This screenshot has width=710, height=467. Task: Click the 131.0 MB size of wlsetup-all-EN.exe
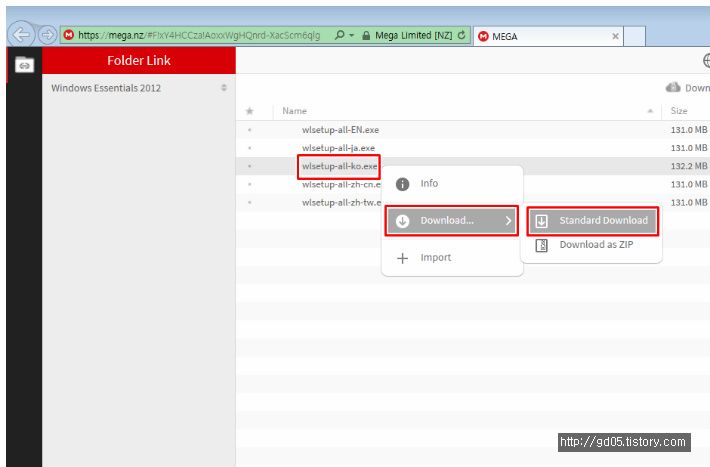(688, 130)
